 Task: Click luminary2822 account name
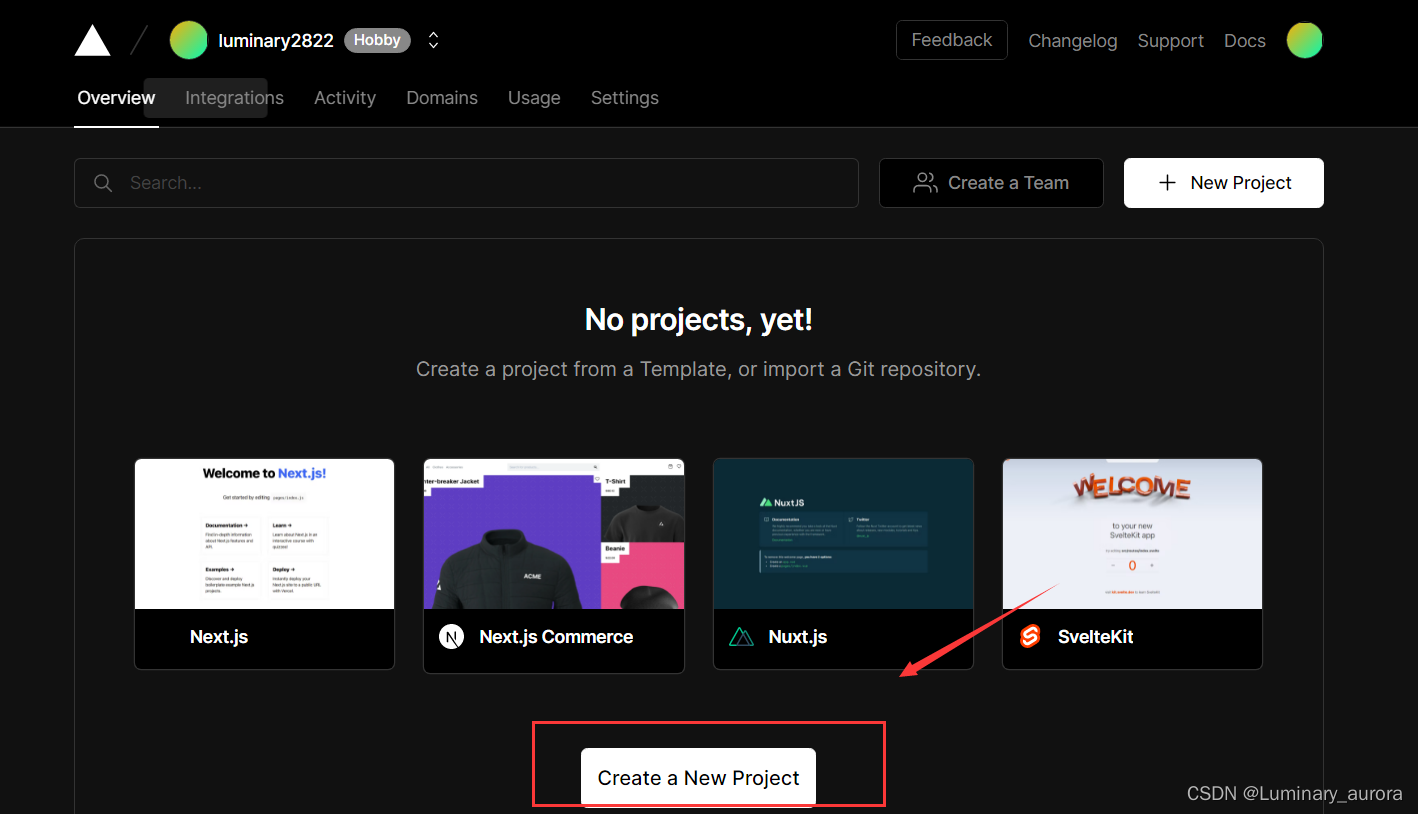tap(276, 41)
